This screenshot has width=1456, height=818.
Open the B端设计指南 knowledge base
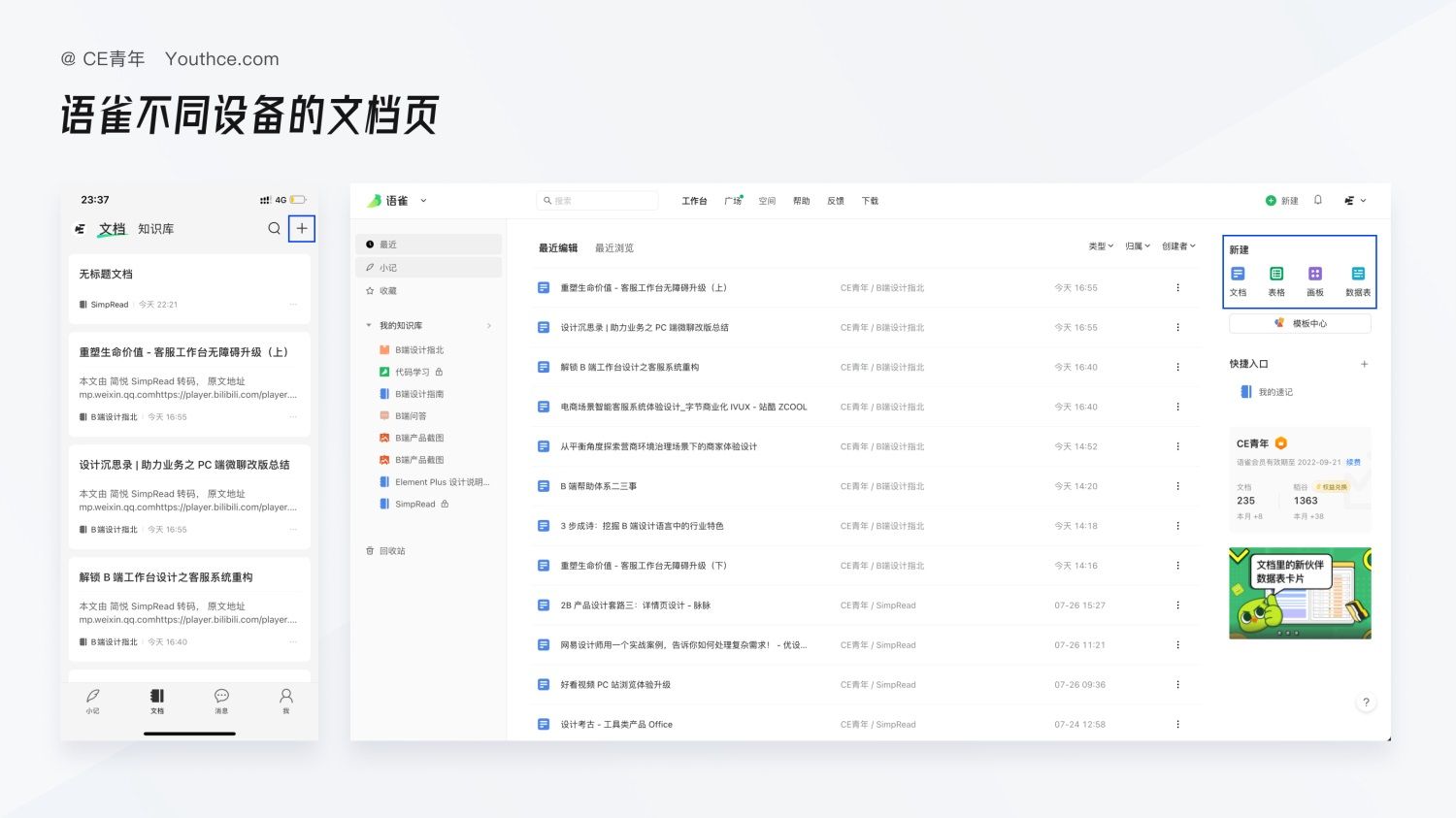pyautogui.click(x=412, y=394)
